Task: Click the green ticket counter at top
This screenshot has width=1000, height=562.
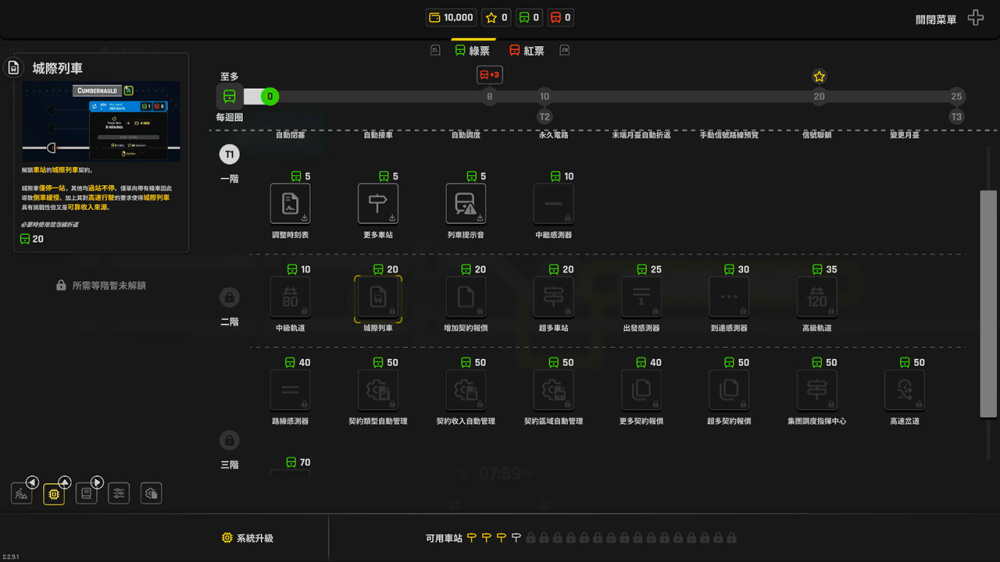Action: [x=529, y=17]
